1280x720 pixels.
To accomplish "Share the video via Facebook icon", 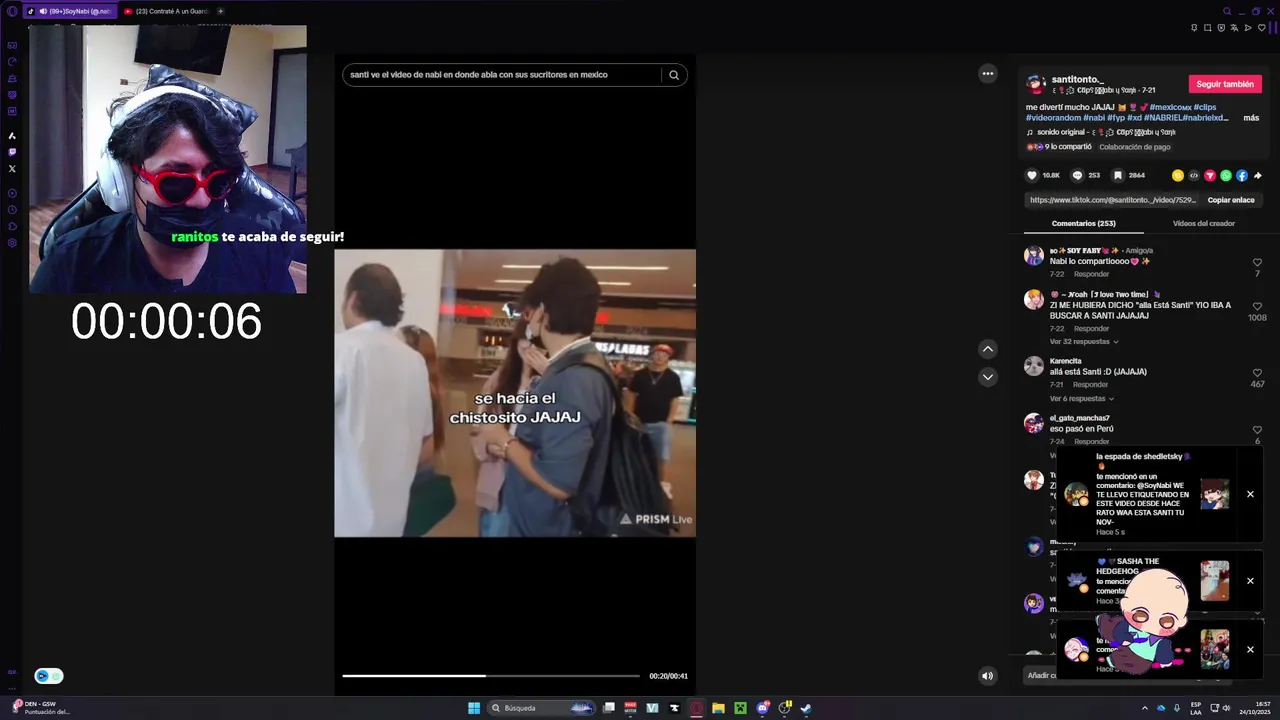I will (x=1242, y=175).
